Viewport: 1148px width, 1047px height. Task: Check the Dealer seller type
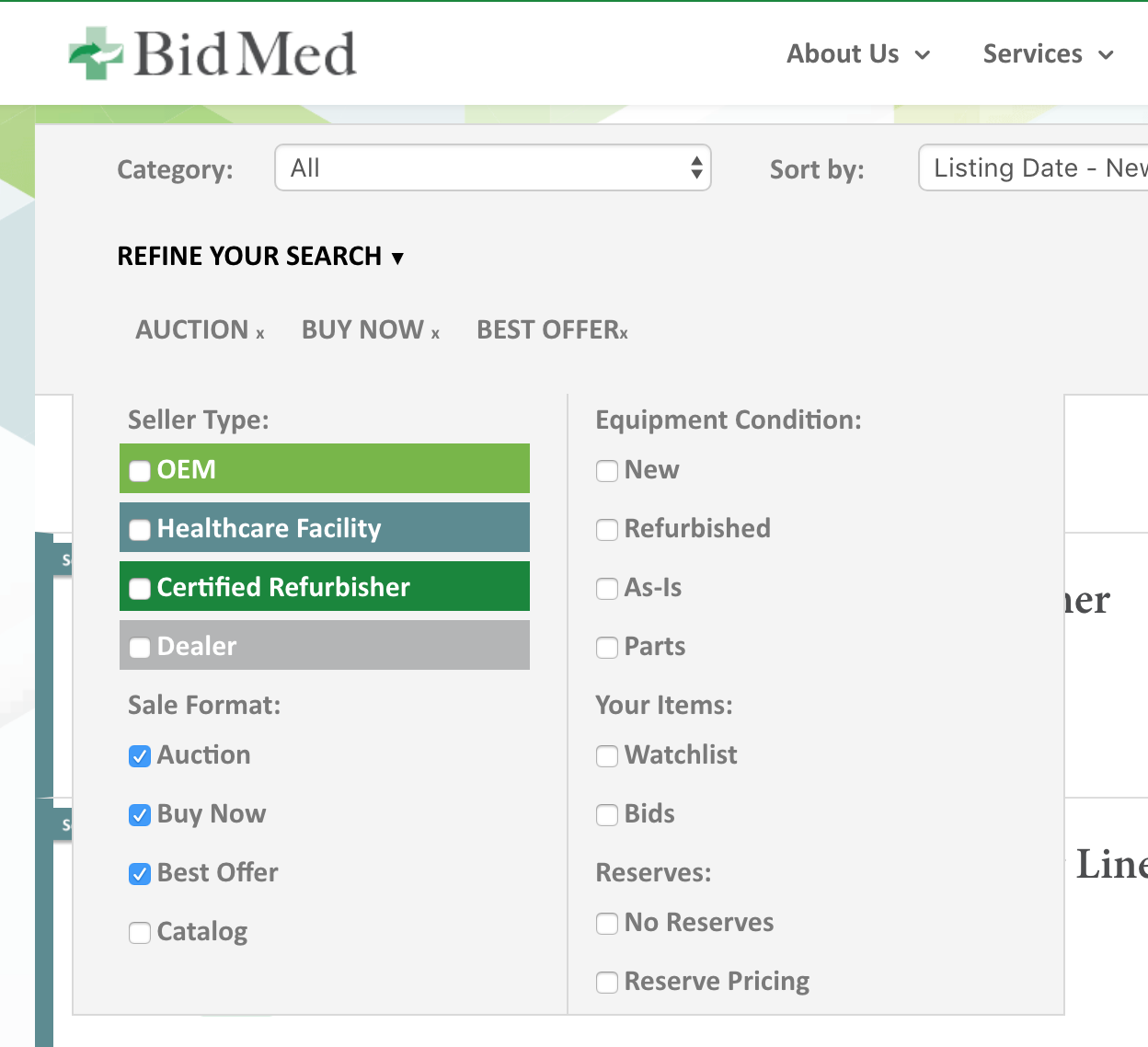(x=140, y=648)
